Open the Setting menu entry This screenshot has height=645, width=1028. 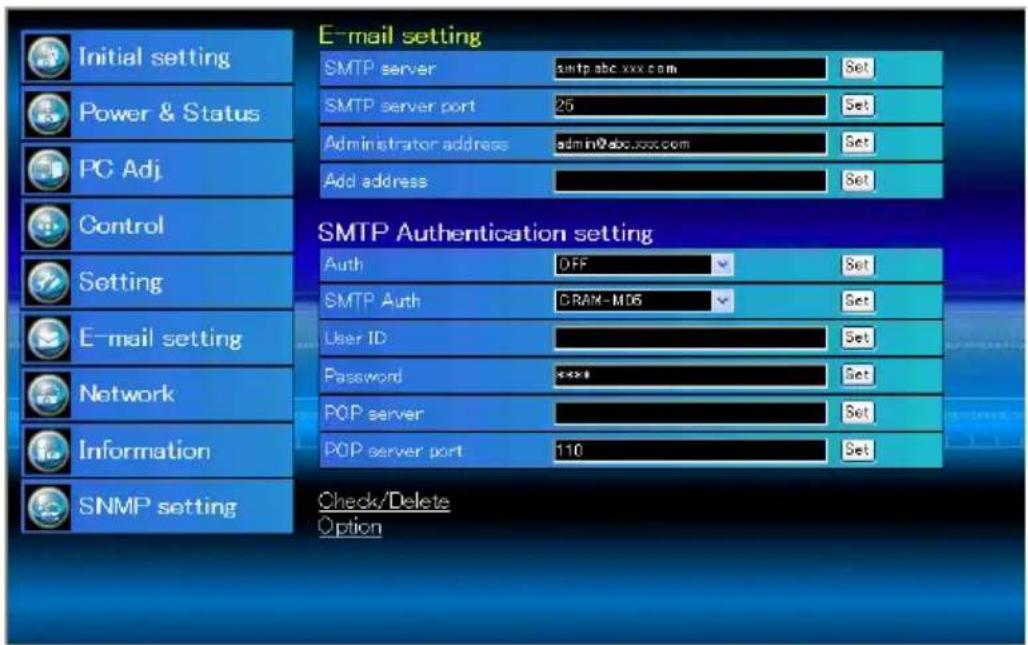(x=157, y=282)
